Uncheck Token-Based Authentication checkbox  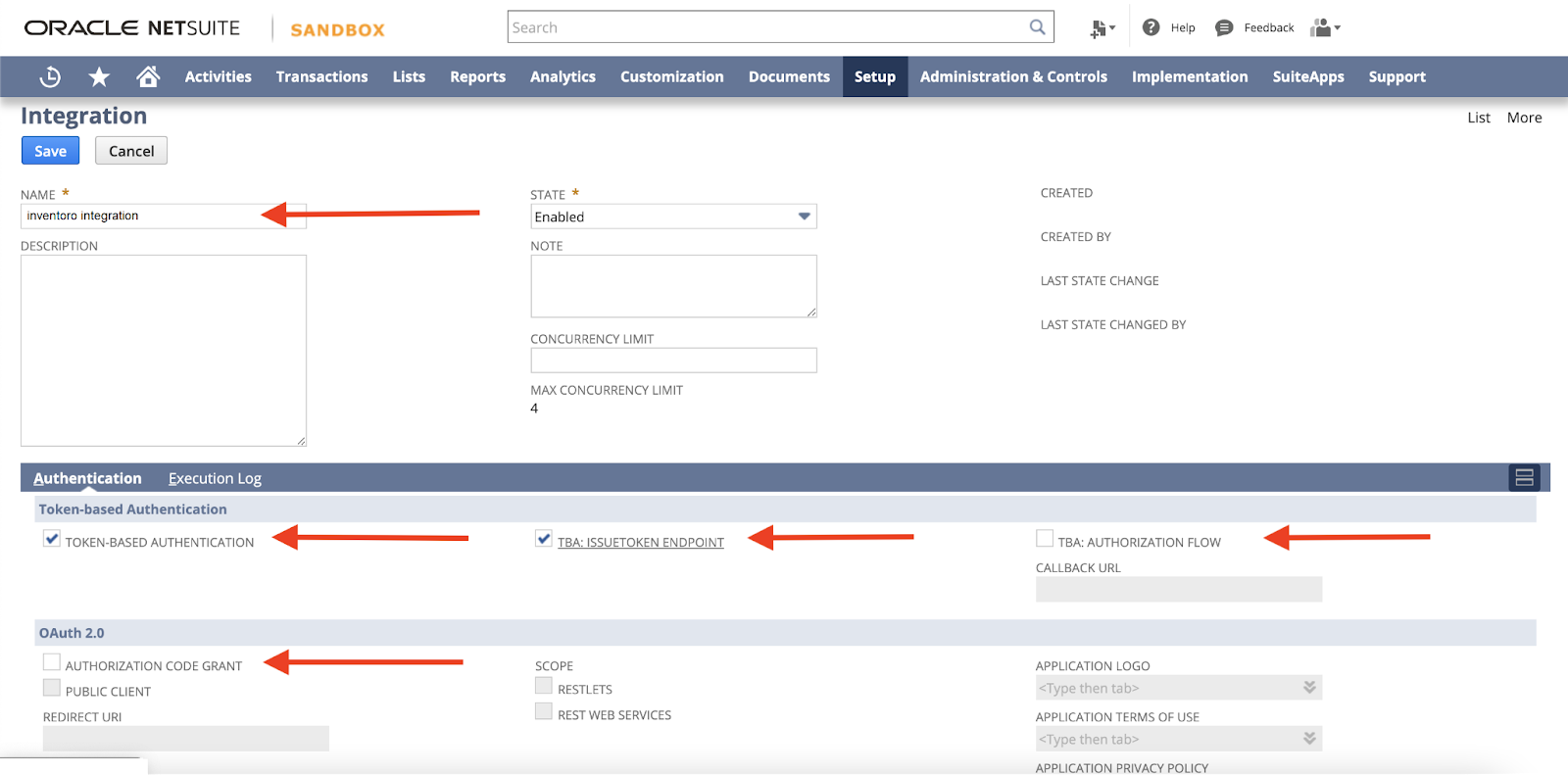[52, 539]
